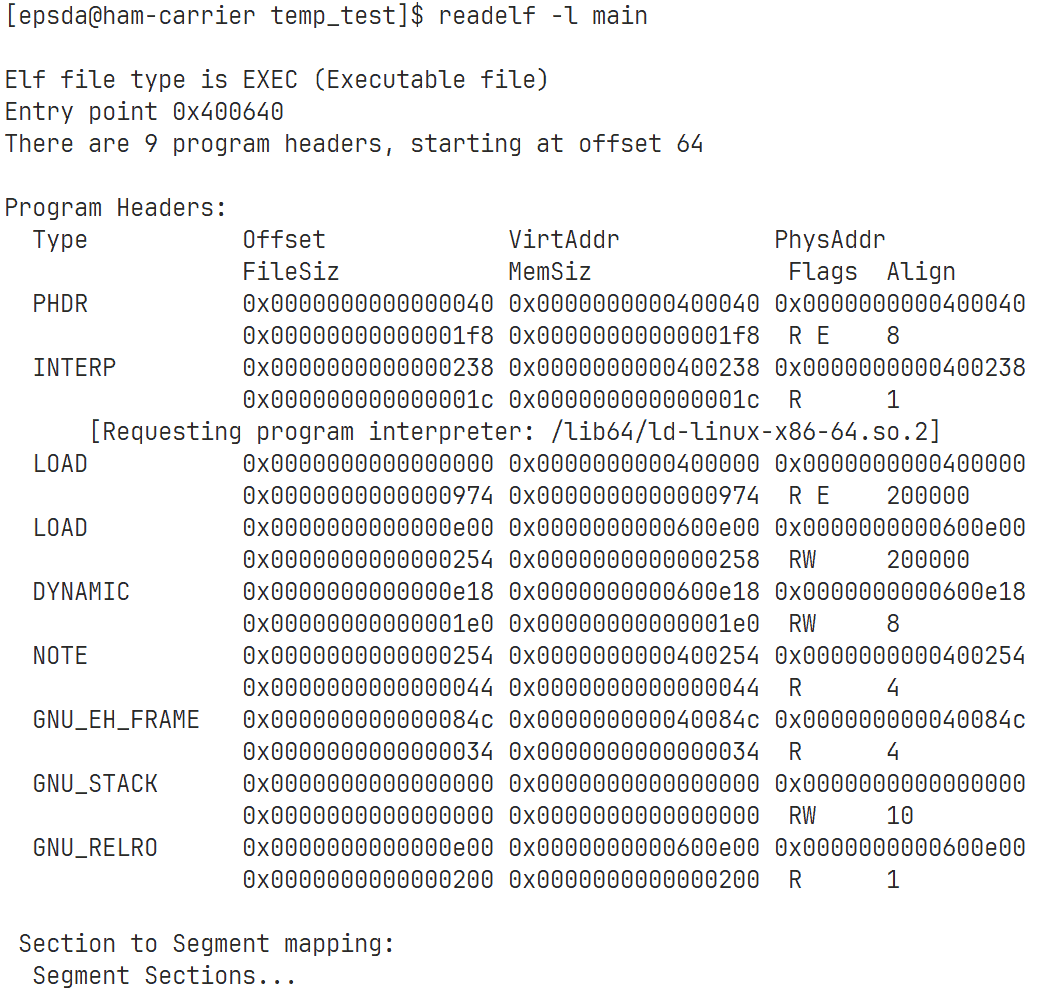The image size is (1052, 991).
Task: Select the PHDR segment type label
Action: click(x=60, y=304)
